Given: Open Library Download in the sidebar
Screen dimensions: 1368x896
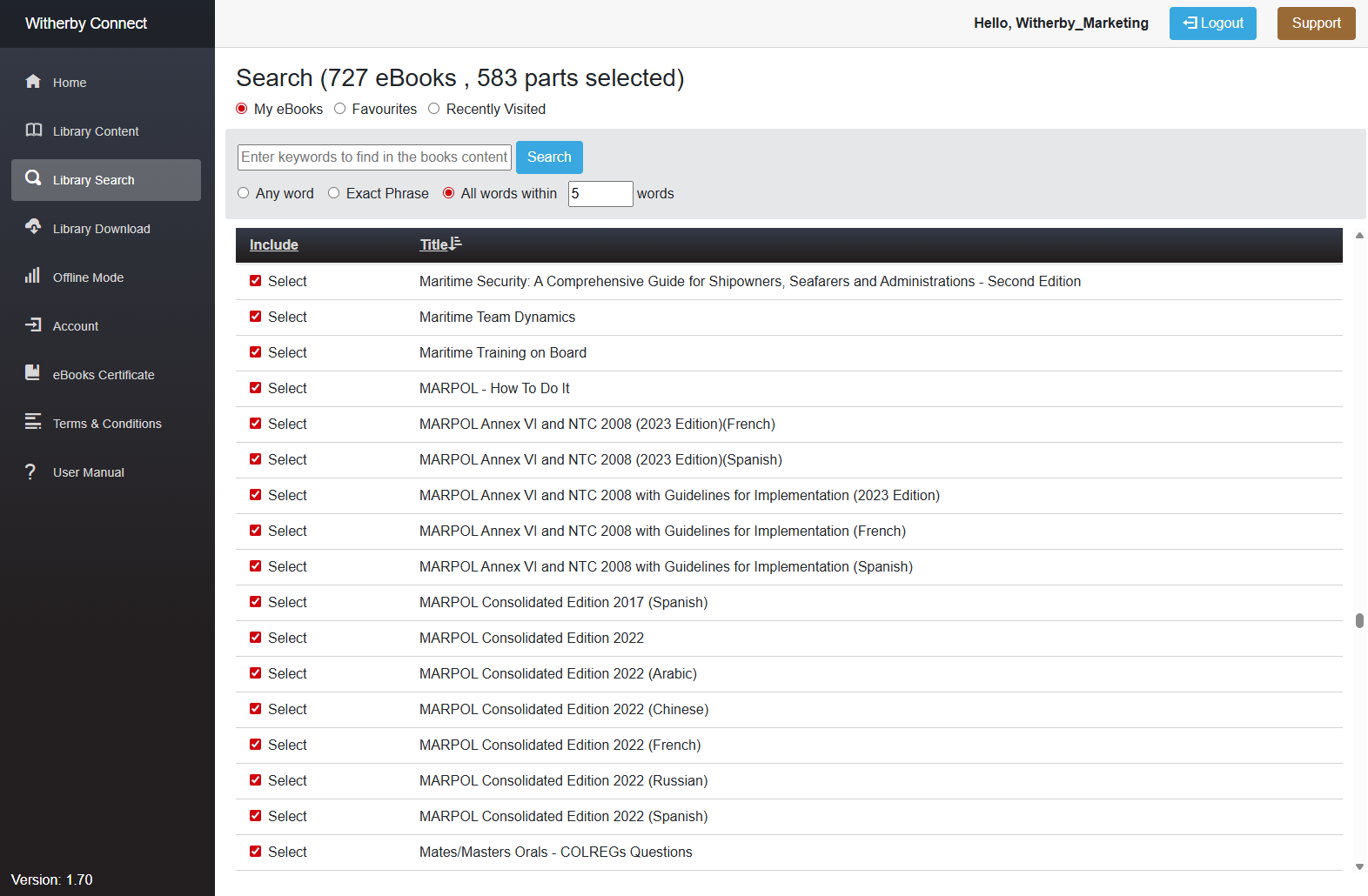Looking at the screenshot, I should click(x=106, y=229).
